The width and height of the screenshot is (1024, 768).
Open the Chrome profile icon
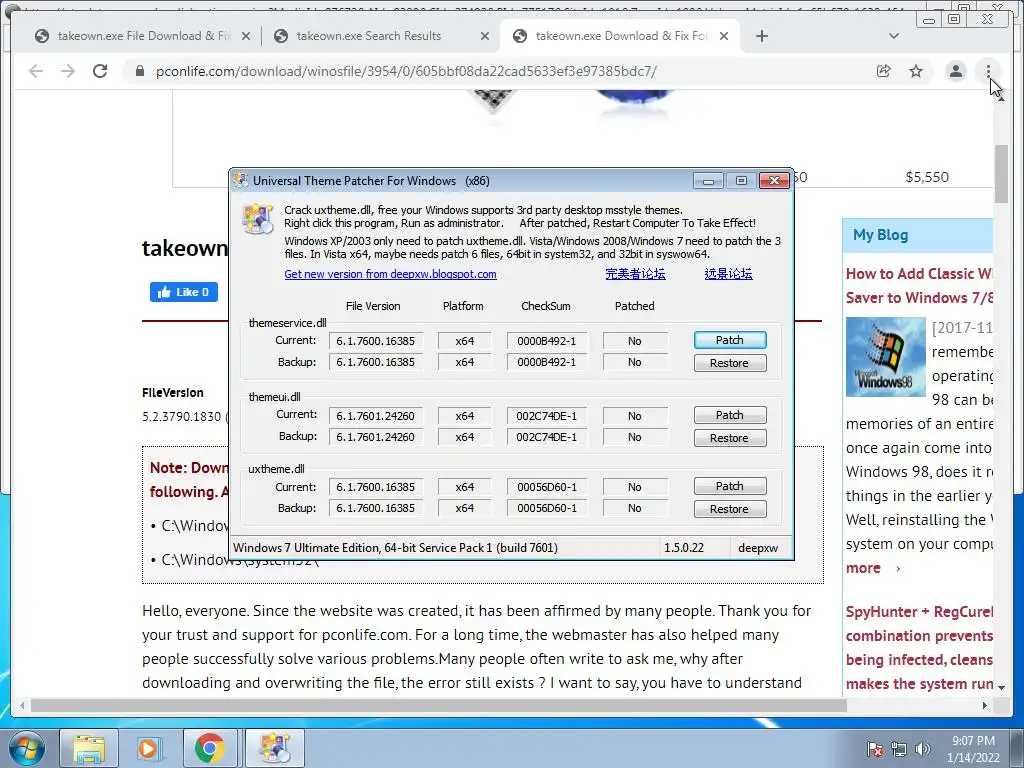[x=955, y=71]
